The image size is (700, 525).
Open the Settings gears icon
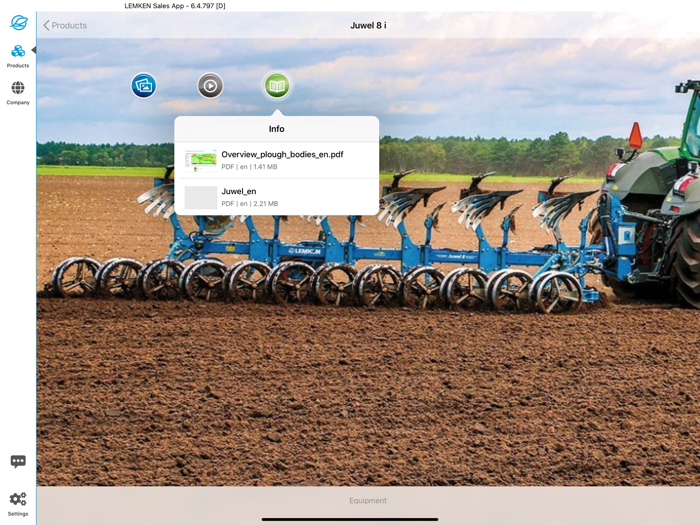[18, 504]
